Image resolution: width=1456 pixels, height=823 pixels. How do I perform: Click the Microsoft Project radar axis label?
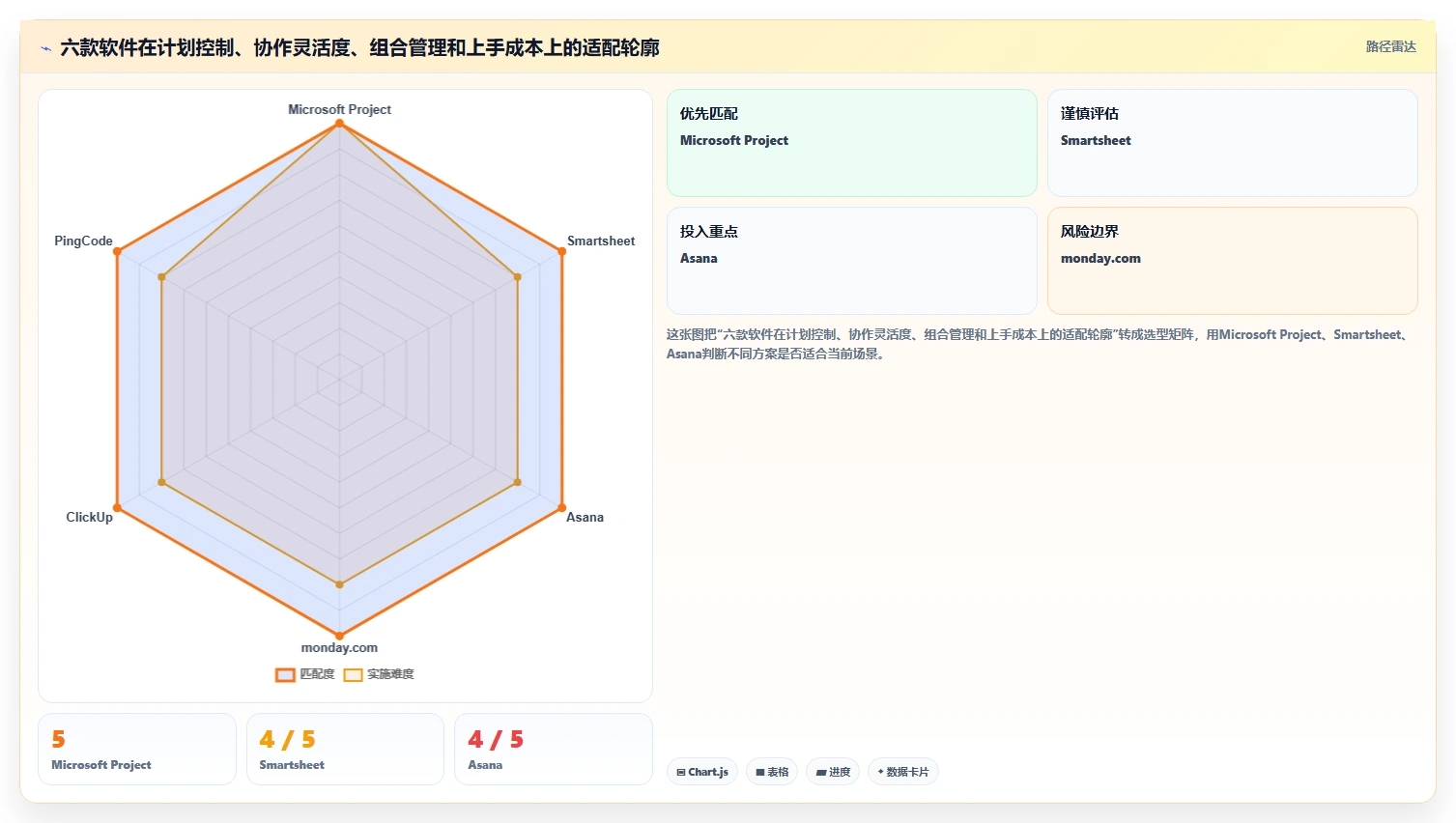tap(339, 109)
